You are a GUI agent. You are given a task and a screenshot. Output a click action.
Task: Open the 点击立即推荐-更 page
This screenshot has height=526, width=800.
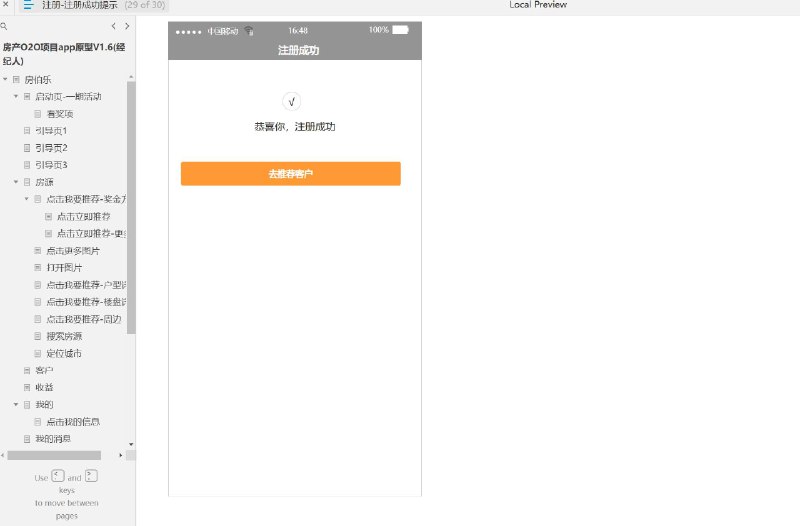click(91, 233)
